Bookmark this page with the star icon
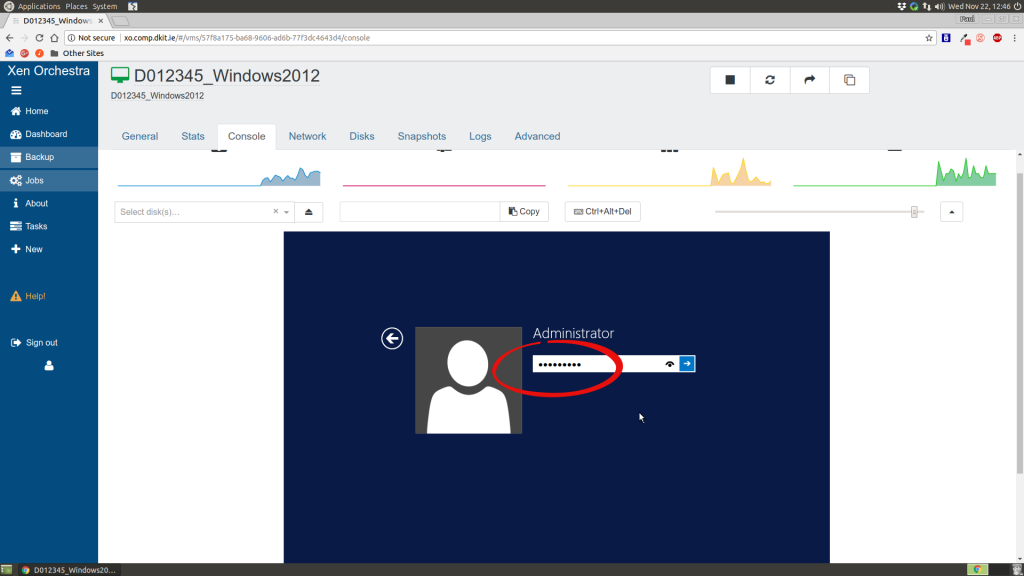Screen dimensions: 1024x576 pyautogui.click(x=929, y=38)
